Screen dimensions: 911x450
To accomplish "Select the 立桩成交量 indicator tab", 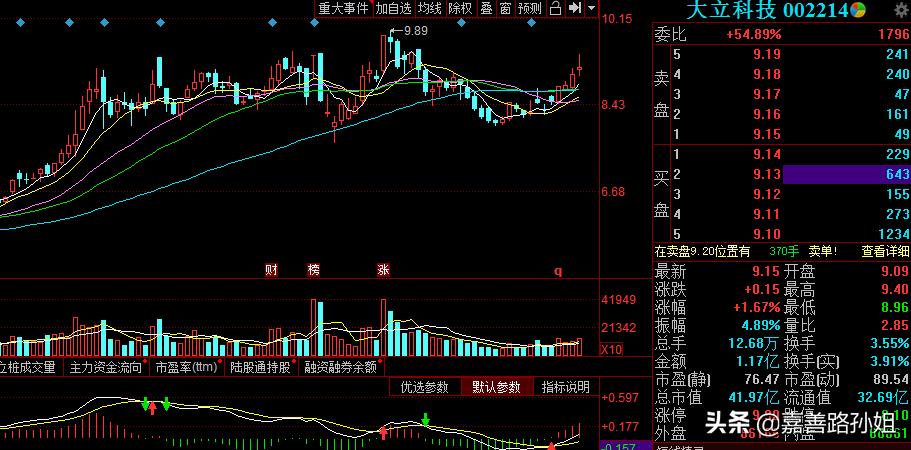I will (28, 367).
